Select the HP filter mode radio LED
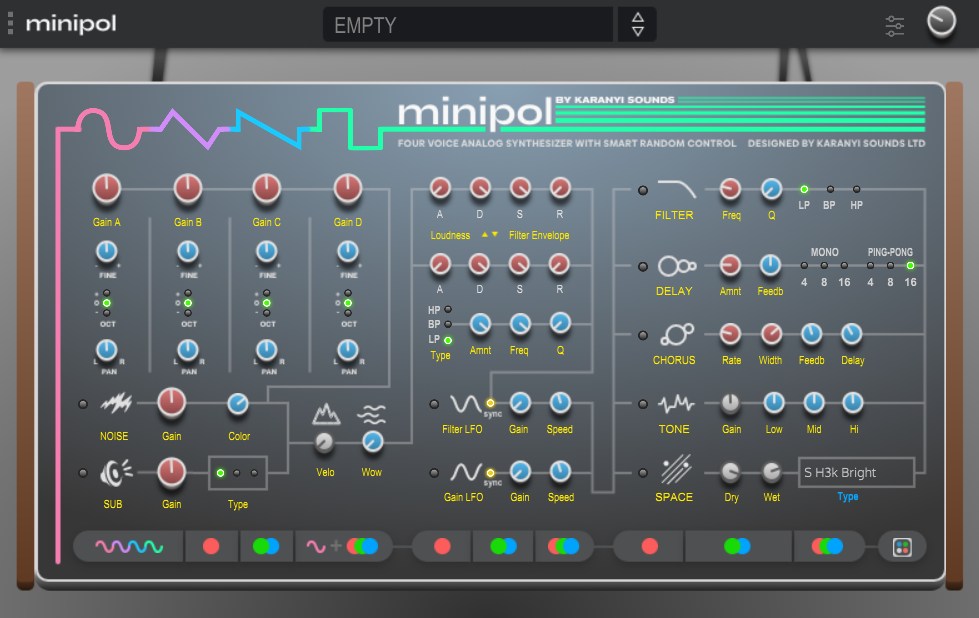The width and height of the screenshot is (979, 618). 856,189
